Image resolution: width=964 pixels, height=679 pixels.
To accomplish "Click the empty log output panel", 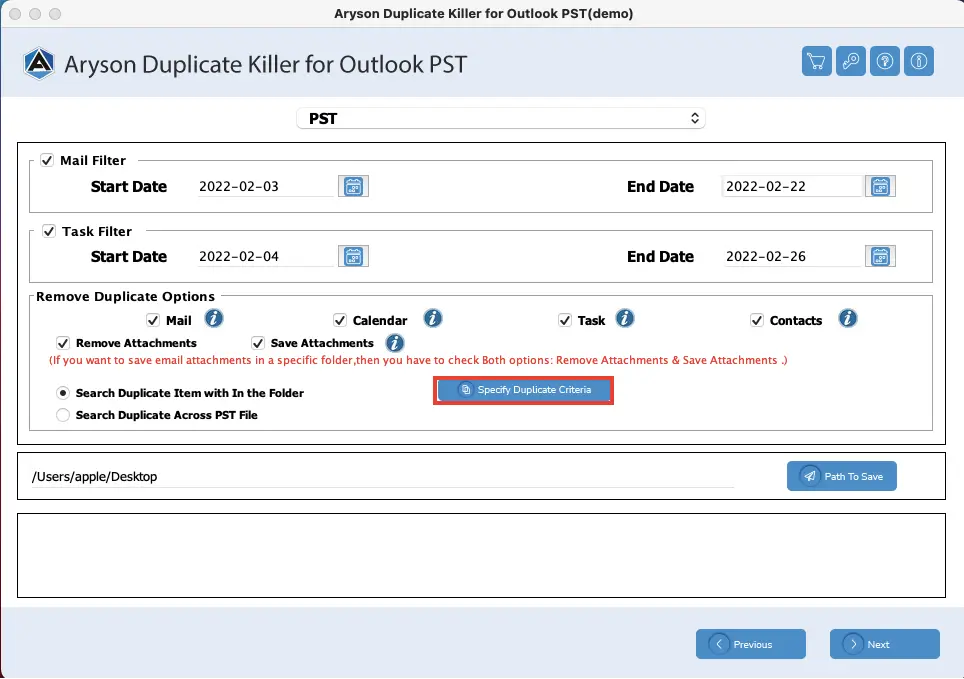I will pyautogui.click(x=481, y=555).
